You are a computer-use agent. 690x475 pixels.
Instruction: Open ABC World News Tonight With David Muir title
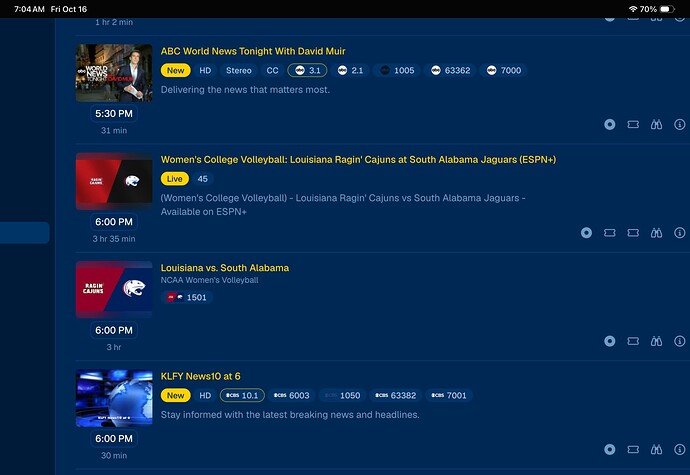(253, 51)
